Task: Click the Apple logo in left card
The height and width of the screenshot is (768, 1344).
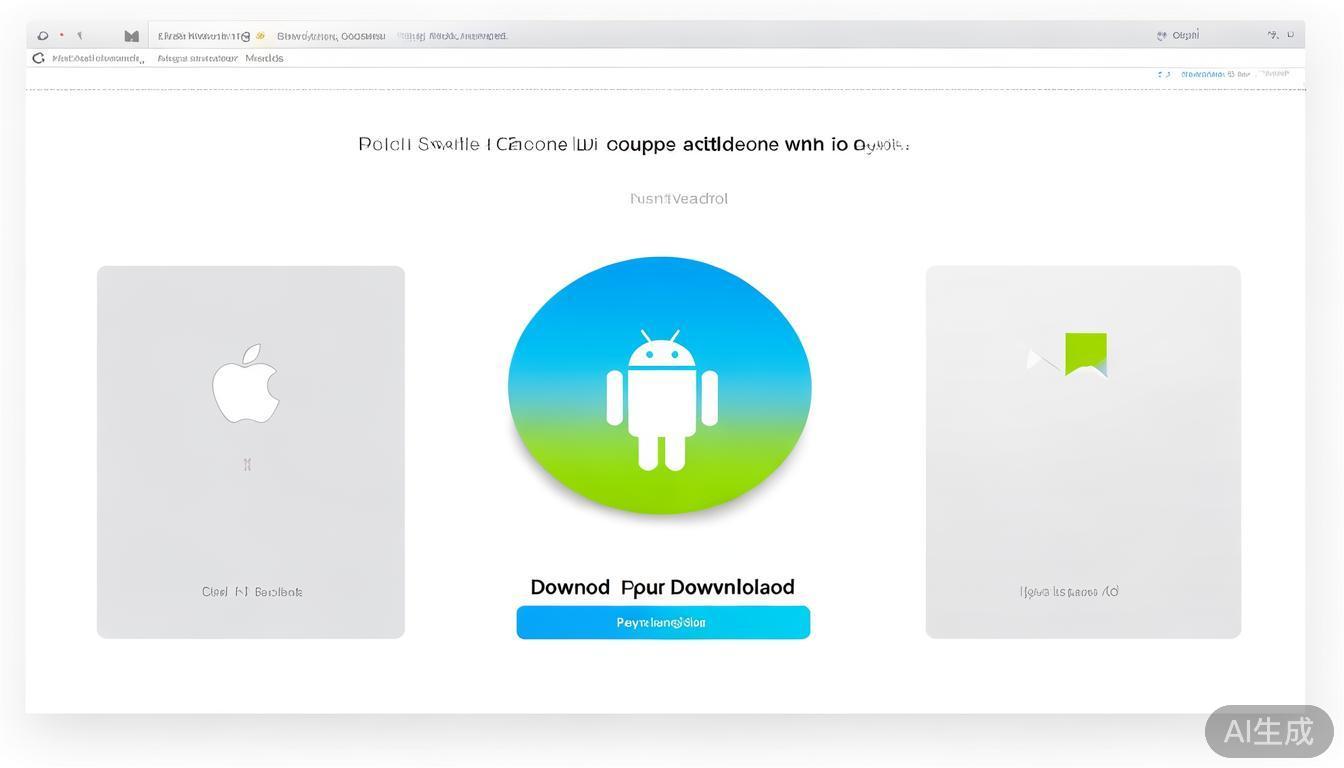Action: coord(246,384)
